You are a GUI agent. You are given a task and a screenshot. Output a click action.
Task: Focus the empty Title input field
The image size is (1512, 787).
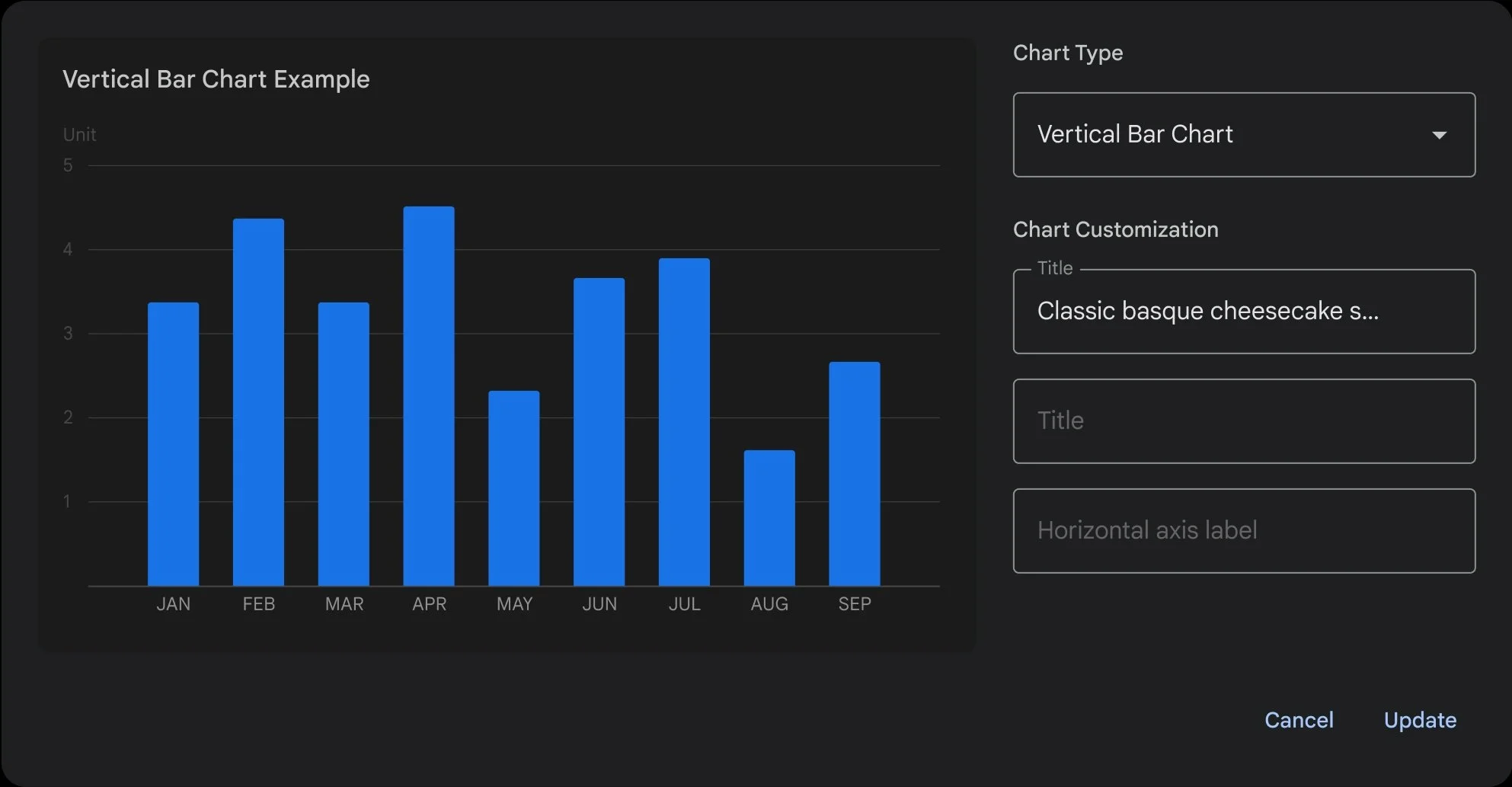1244,421
